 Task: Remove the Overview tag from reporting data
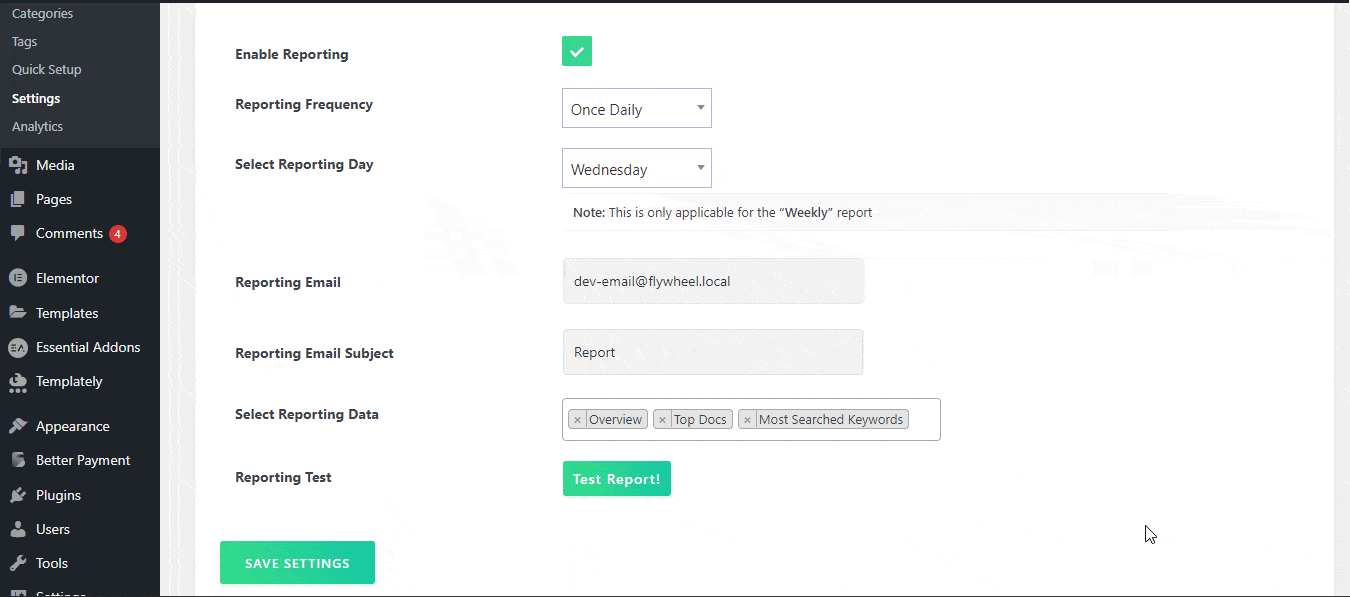pyautogui.click(x=577, y=420)
